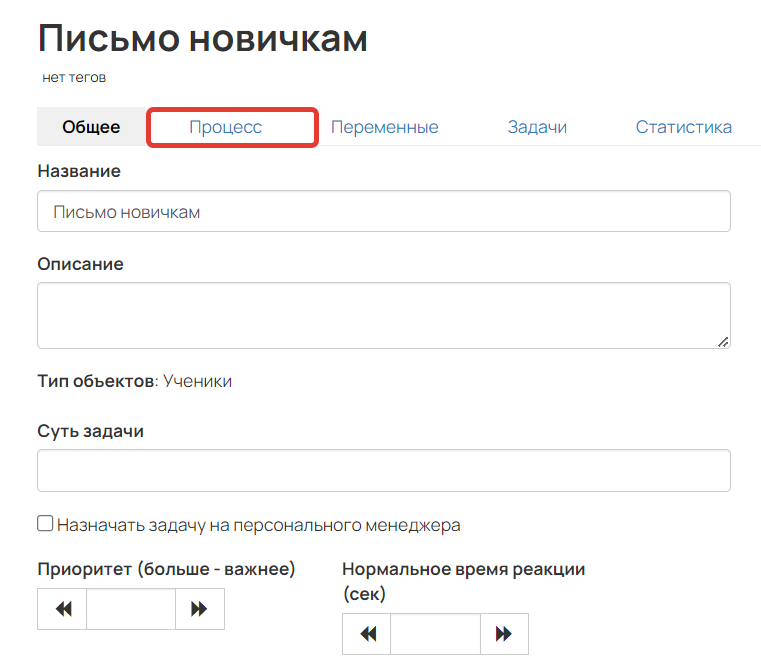Viewport: 761px width, 668px height.
Task: Focus the Название input field
Action: 384,211
